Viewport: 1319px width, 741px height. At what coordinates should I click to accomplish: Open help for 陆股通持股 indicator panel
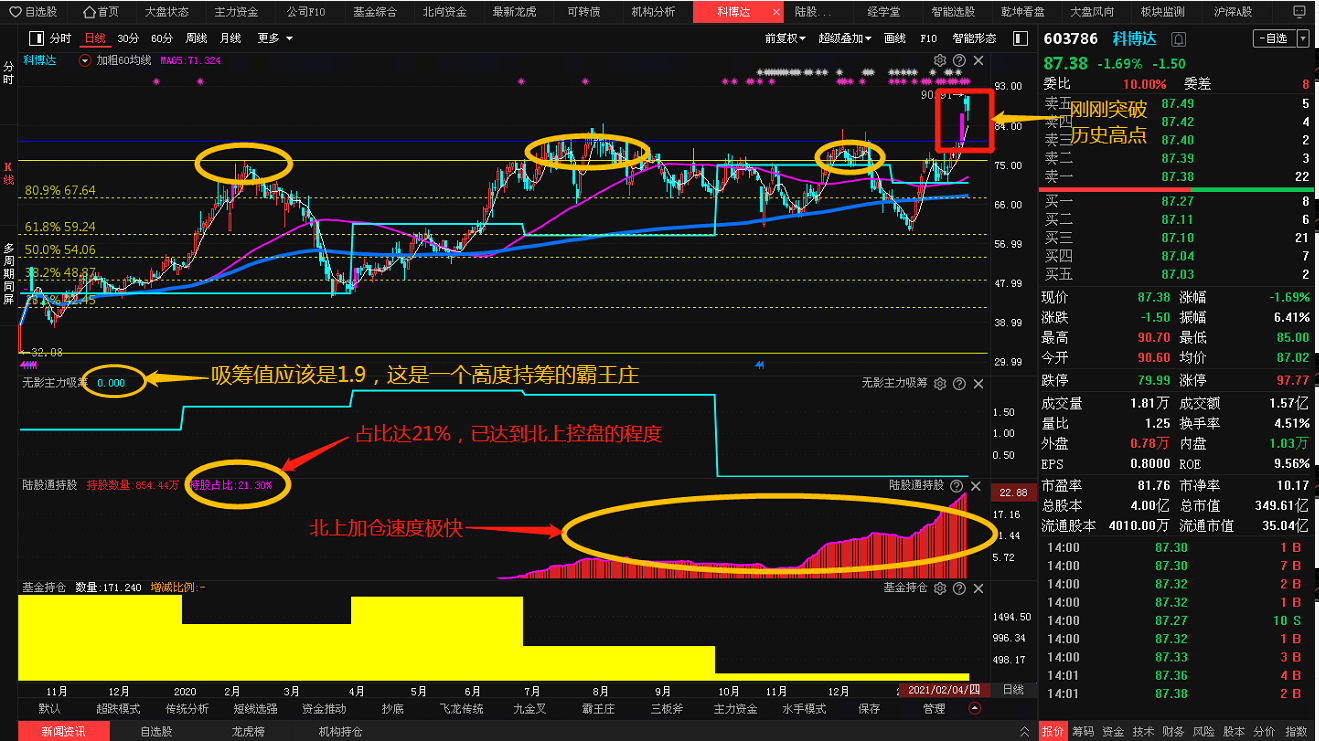(x=958, y=484)
